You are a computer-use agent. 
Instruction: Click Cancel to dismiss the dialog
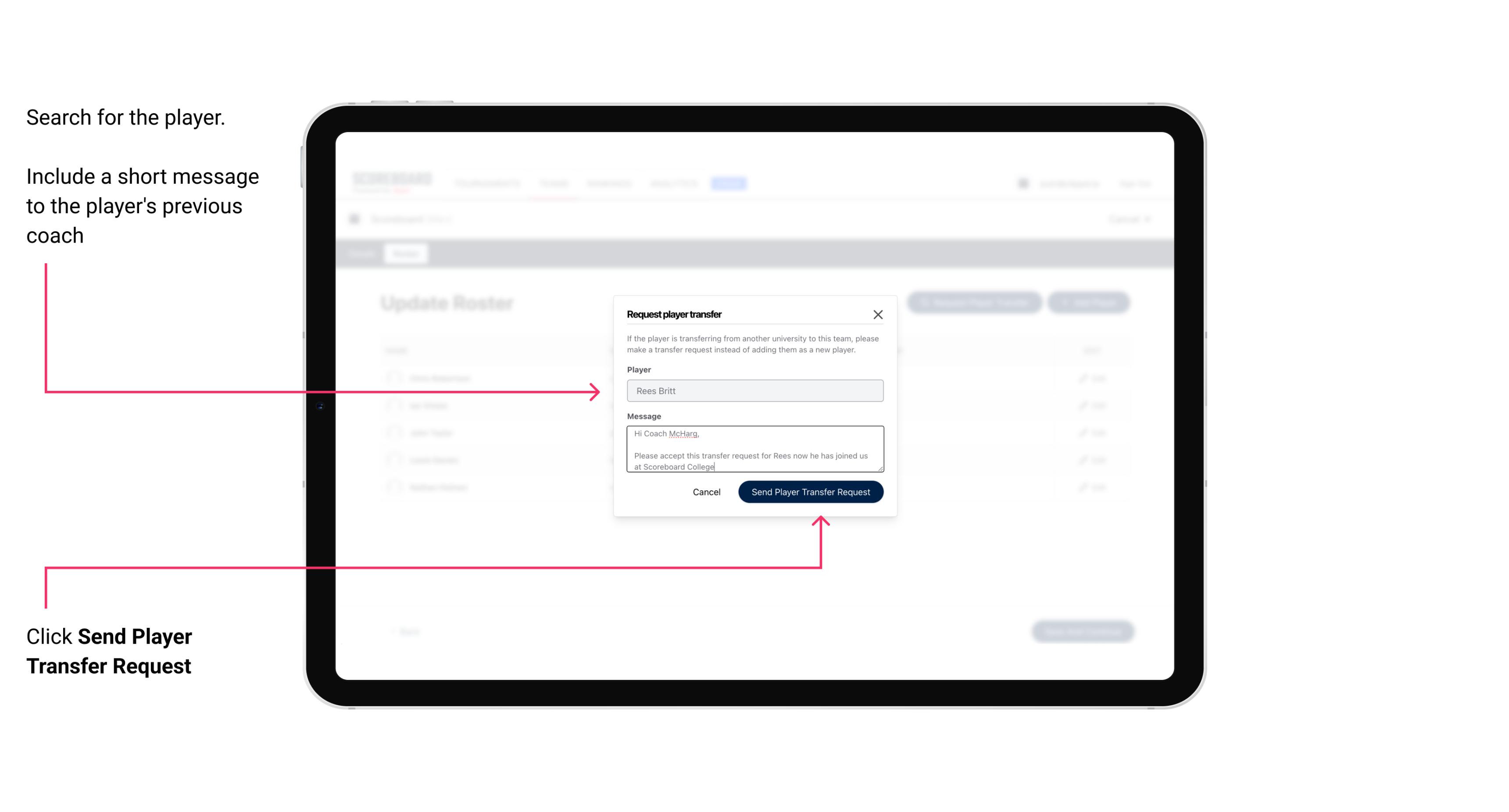(x=706, y=491)
